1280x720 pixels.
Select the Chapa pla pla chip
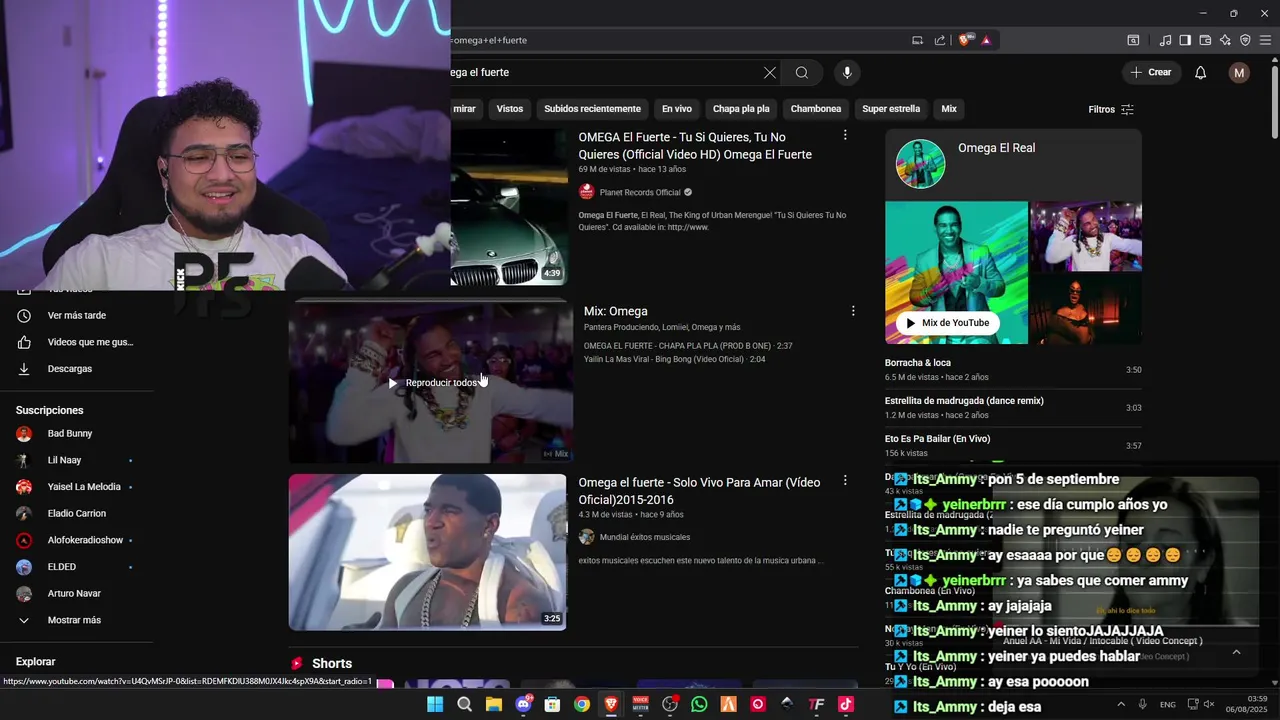pos(741,109)
